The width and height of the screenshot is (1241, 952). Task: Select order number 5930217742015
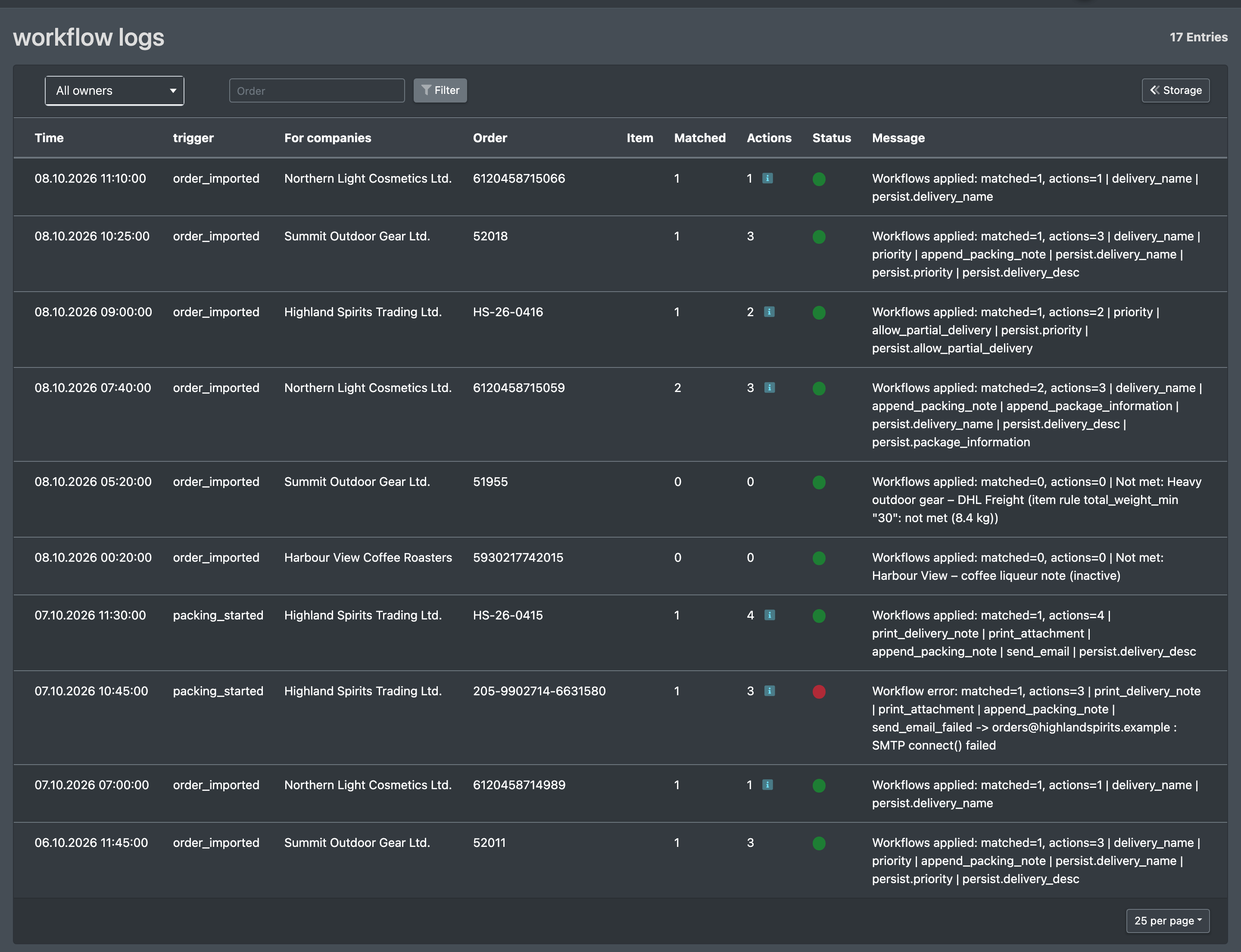[x=518, y=557]
